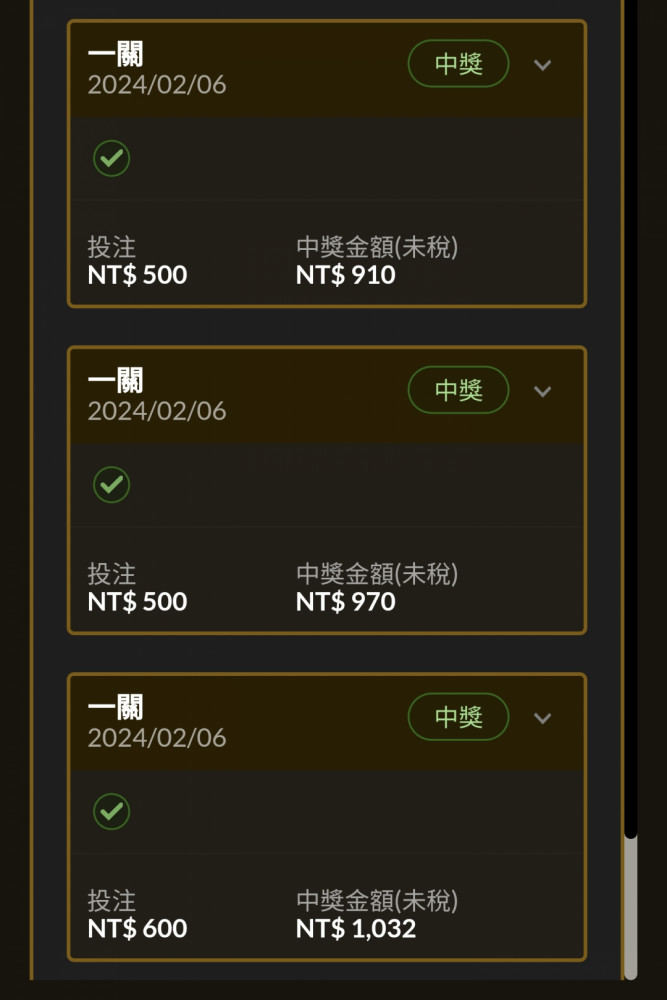Select the NT$ 1,032 winning amount
The image size is (667, 1000).
click(356, 929)
